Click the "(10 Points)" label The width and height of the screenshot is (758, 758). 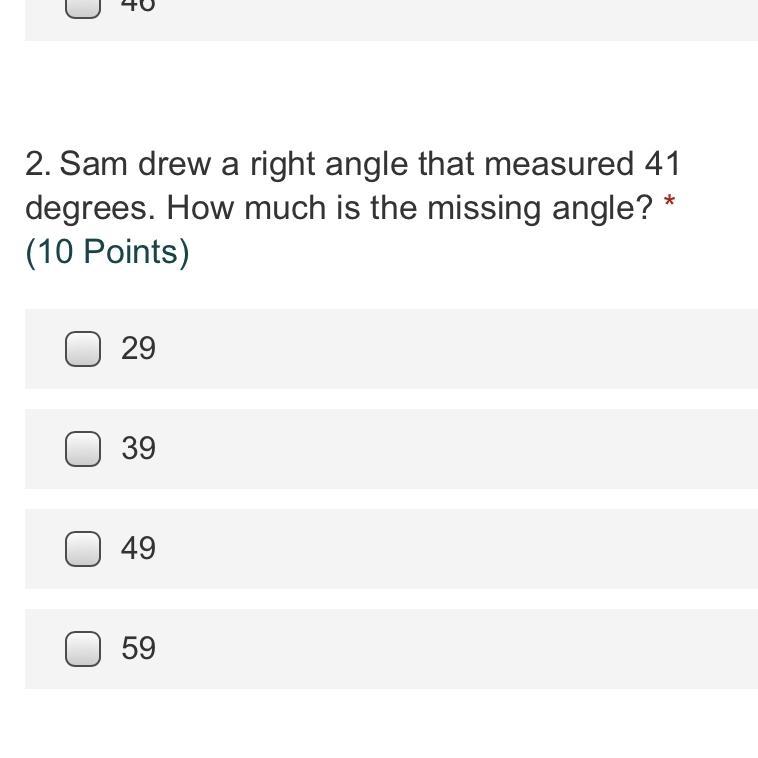[x=107, y=252]
